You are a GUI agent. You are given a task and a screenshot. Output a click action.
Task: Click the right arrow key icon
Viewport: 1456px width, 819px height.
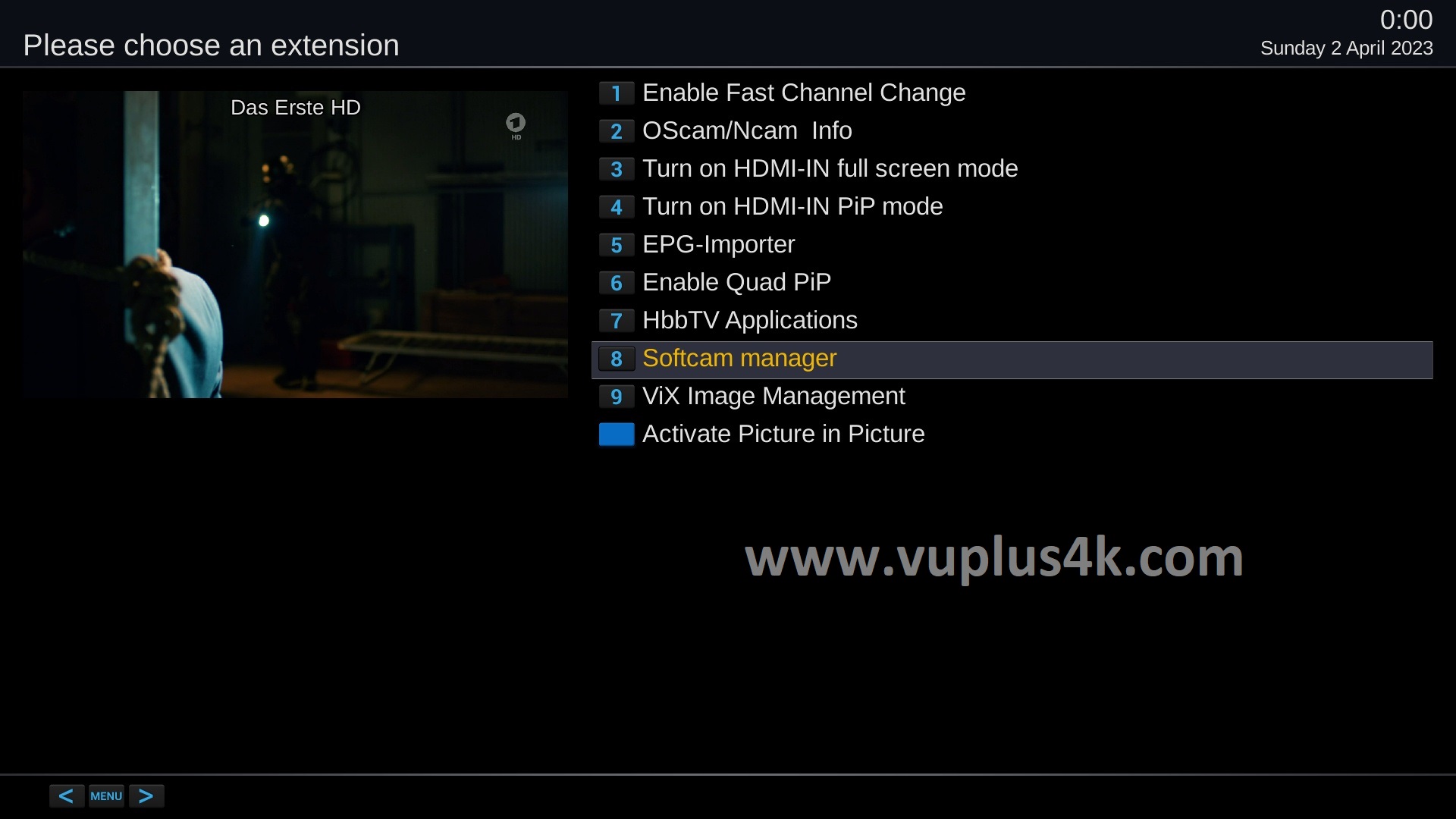tap(146, 796)
